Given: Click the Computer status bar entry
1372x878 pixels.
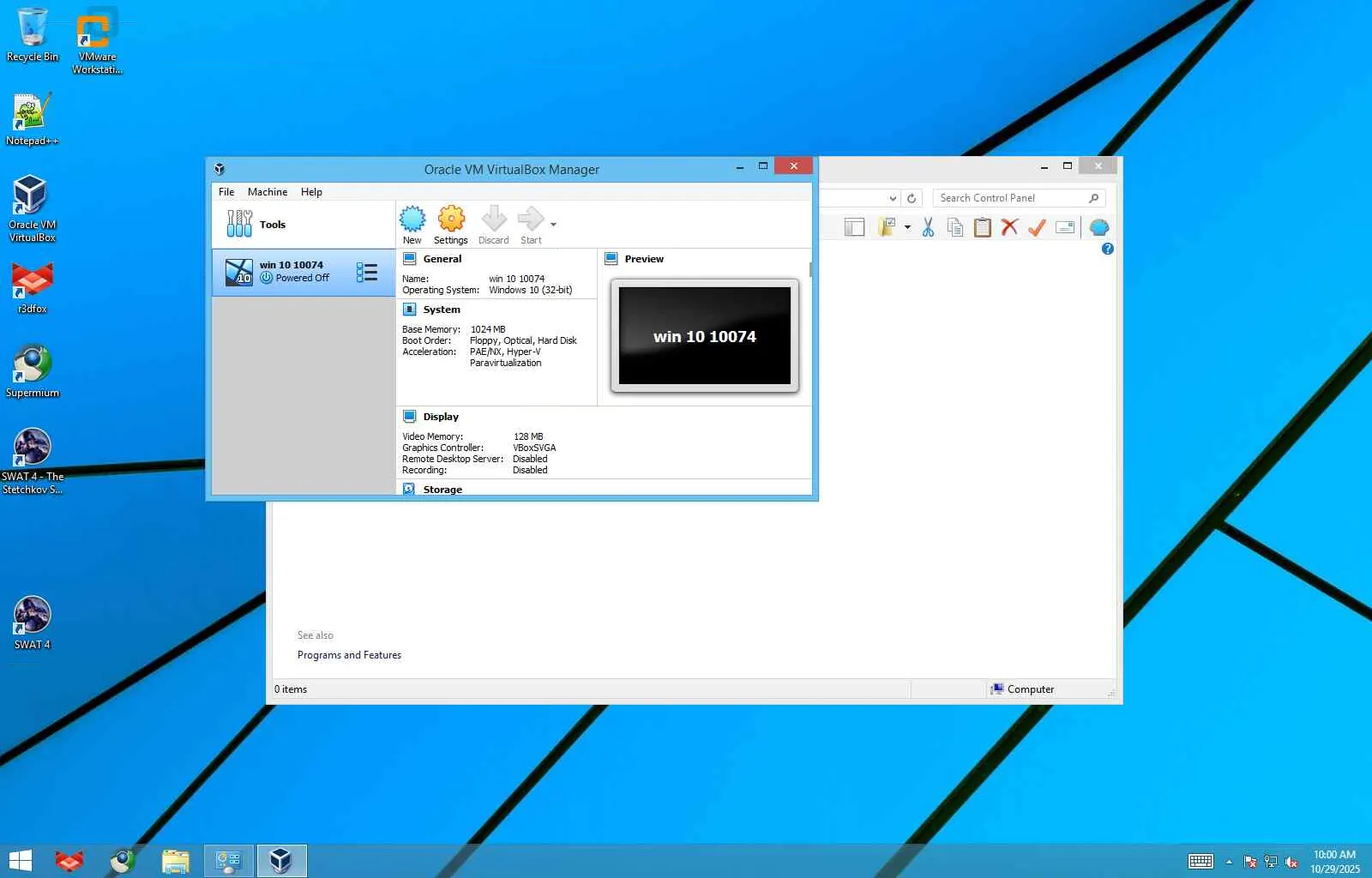Looking at the screenshot, I should point(1022,689).
